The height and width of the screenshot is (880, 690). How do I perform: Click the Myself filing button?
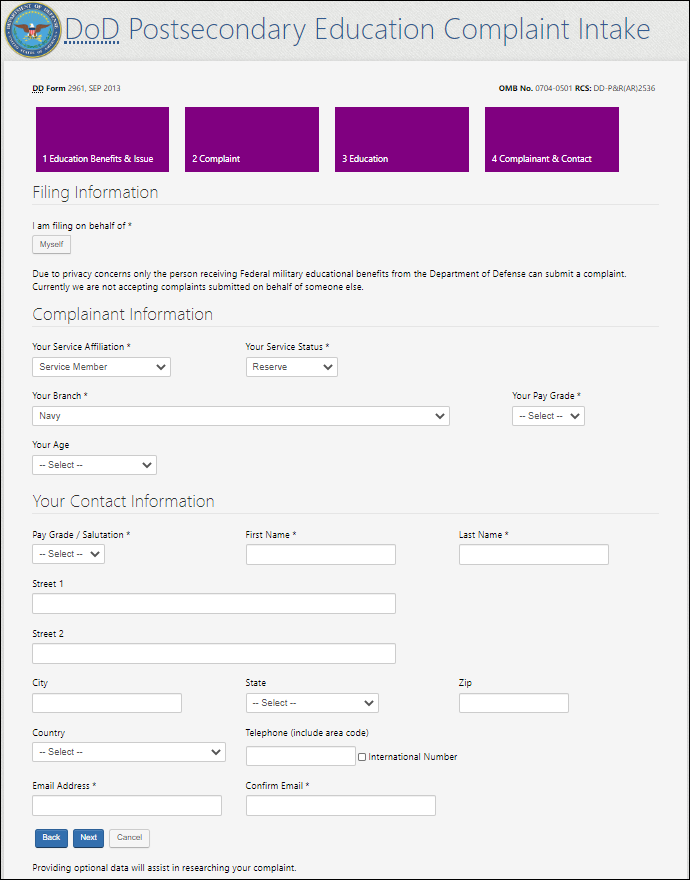pyautogui.click(x=51, y=245)
